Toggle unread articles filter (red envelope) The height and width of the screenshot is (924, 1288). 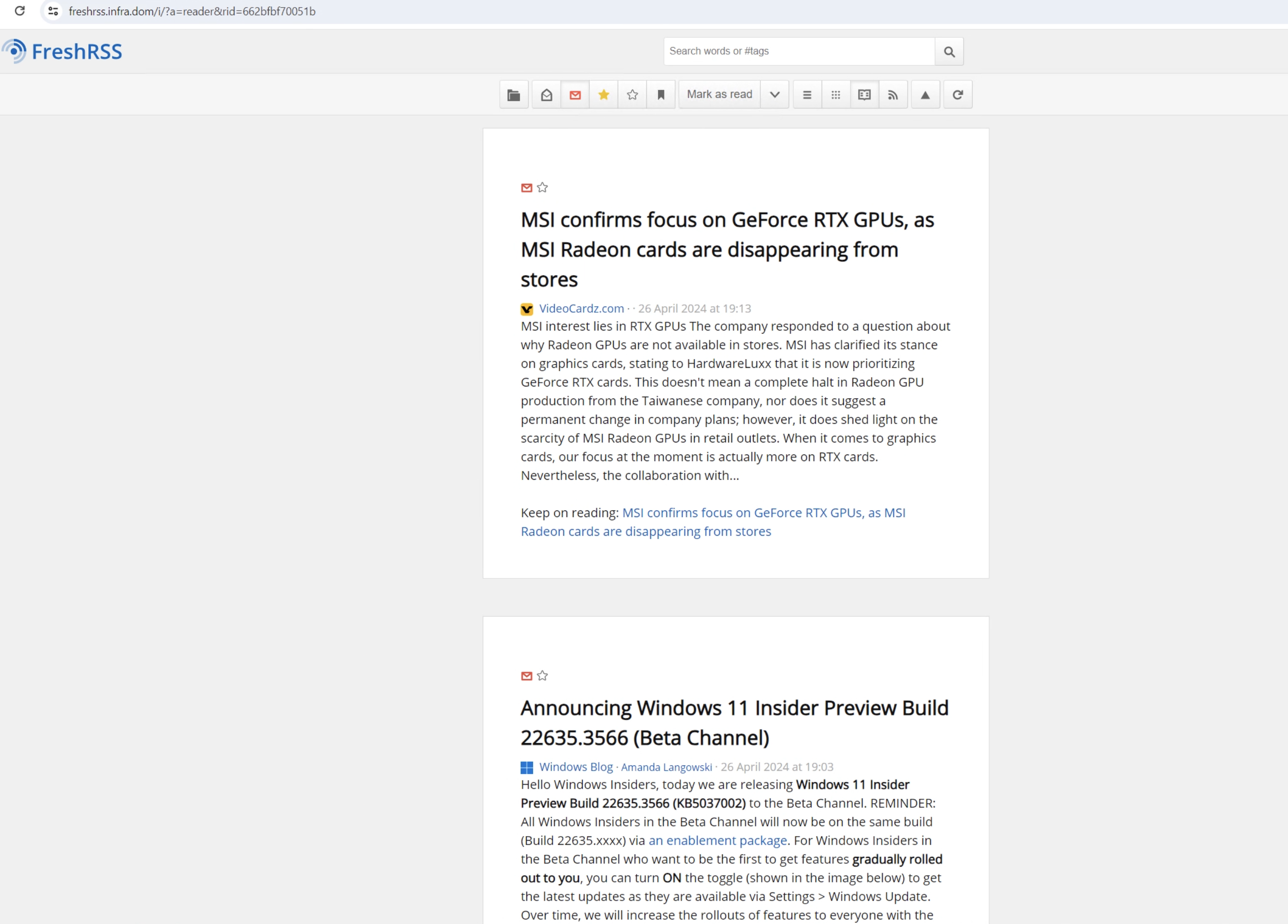(x=575, y=95)
